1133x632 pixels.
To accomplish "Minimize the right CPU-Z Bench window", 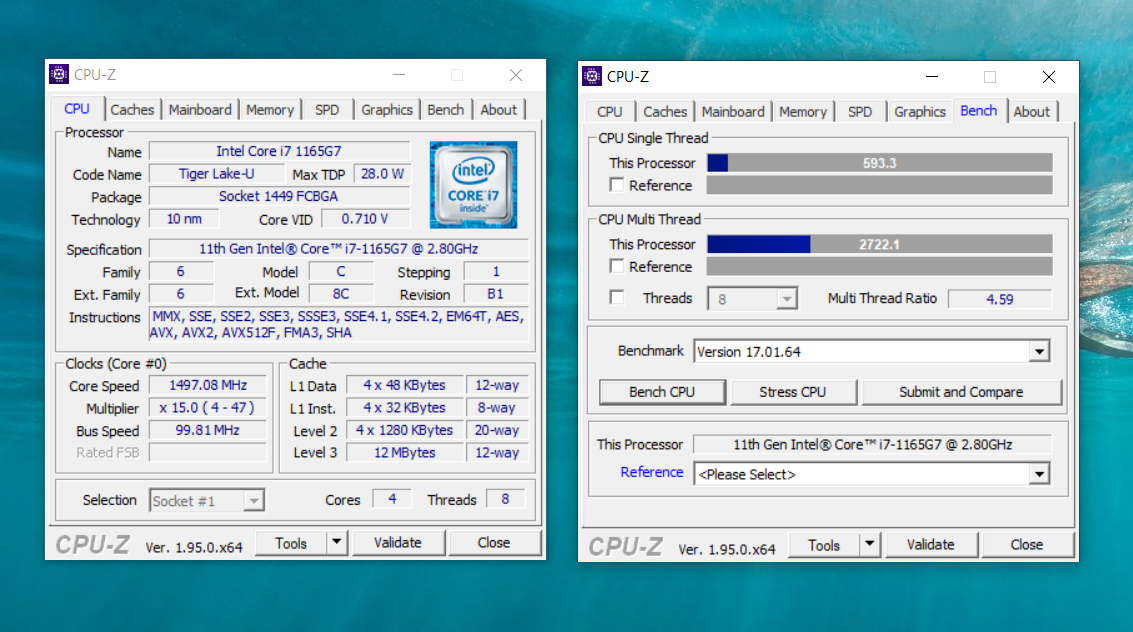I will (x=932, y=77).
